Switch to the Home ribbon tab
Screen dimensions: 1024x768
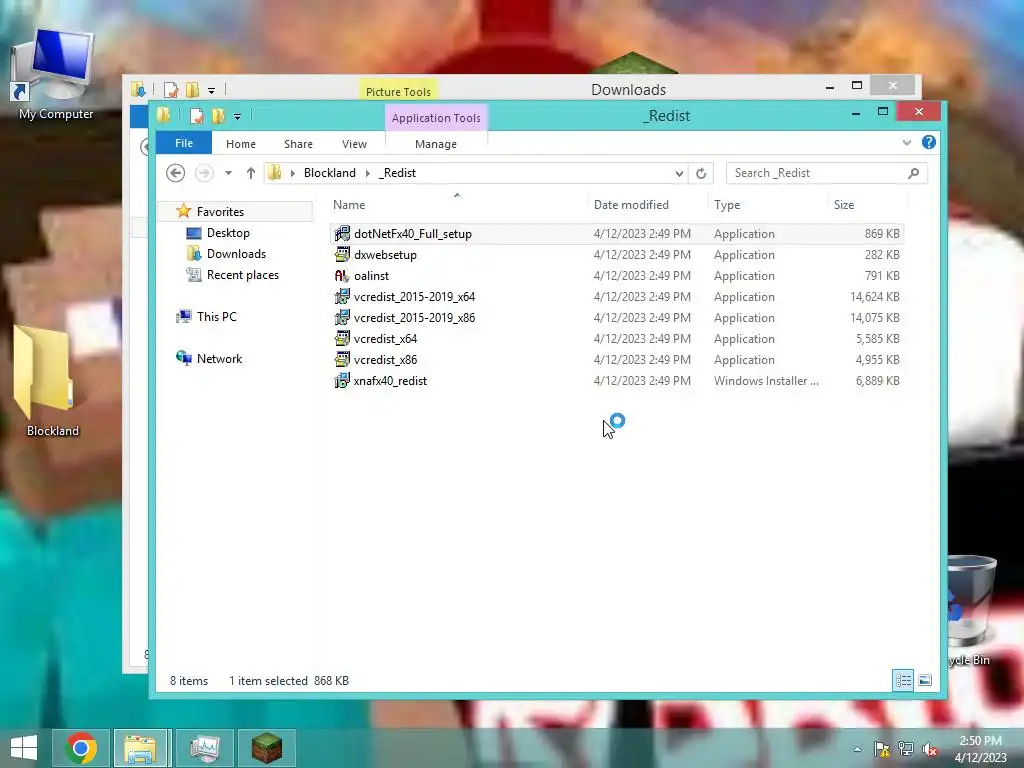click(240, 144)
